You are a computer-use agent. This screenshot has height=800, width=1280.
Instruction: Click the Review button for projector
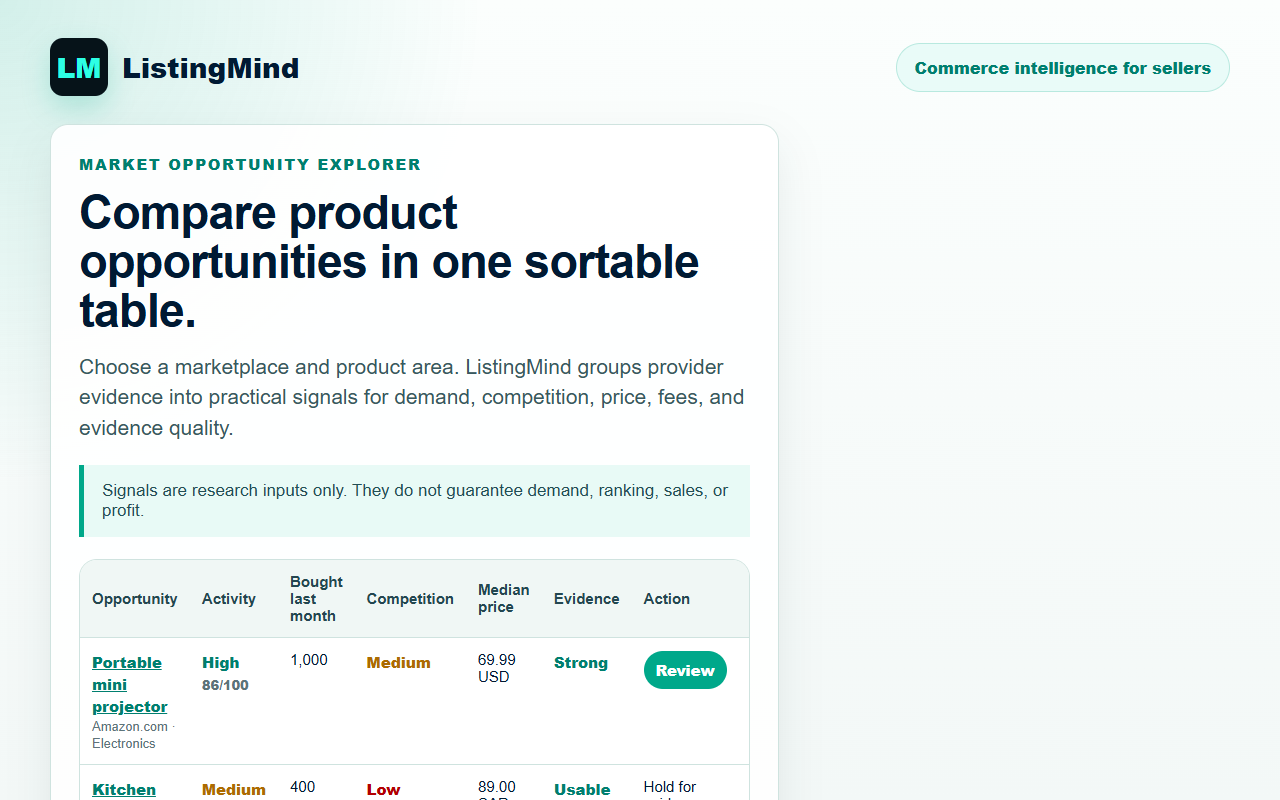tap(685, 670)
